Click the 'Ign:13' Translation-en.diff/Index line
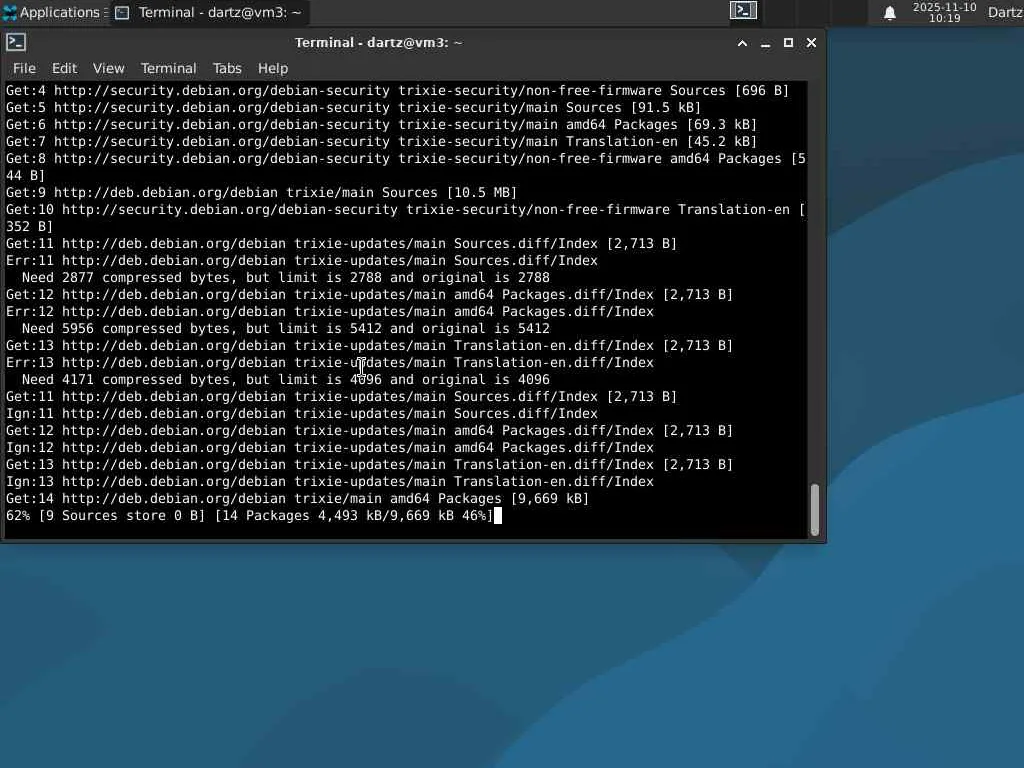 click(x=330, y=481)
